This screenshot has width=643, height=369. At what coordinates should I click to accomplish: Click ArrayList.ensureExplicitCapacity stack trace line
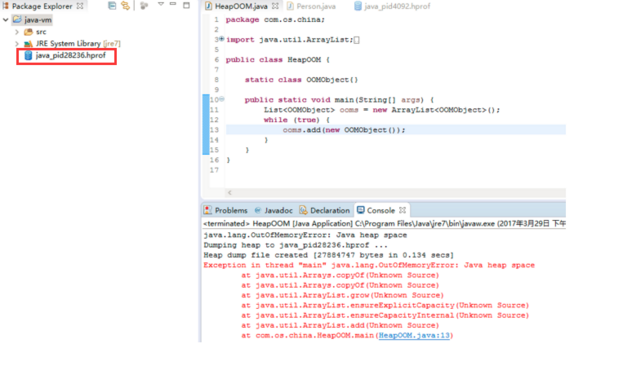point(385,305)
